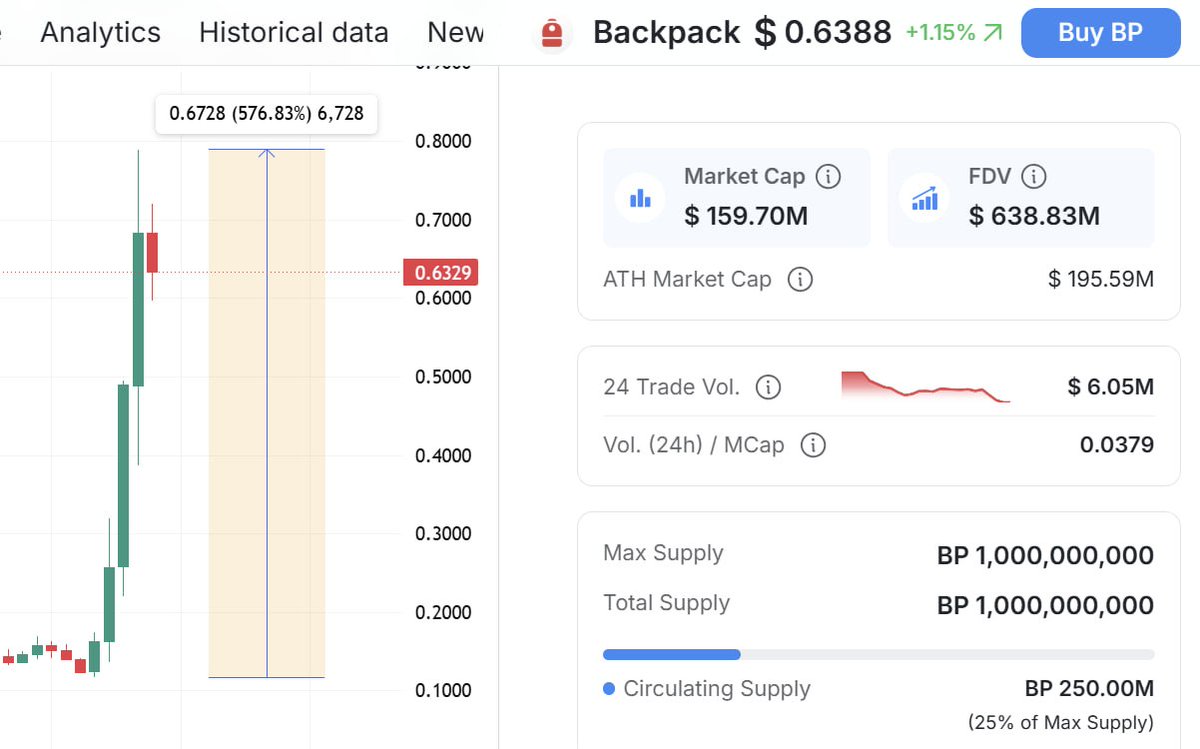Screen dimensions: 1200x749
Task: Click the 0.3000 price axis label
Action: [x=443, y=534]
